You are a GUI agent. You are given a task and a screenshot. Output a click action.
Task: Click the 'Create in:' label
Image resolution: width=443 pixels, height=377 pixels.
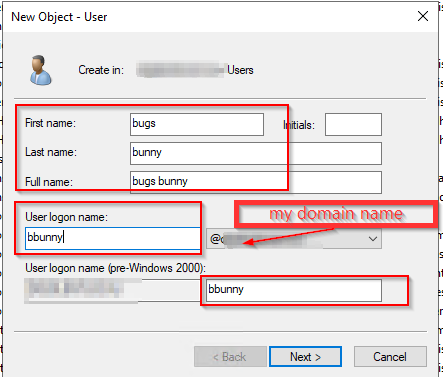(x=101, y=70)
